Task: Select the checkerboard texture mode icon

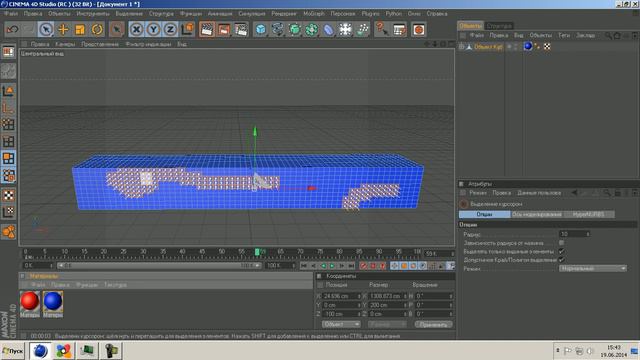Action: [x=8, y=196]
